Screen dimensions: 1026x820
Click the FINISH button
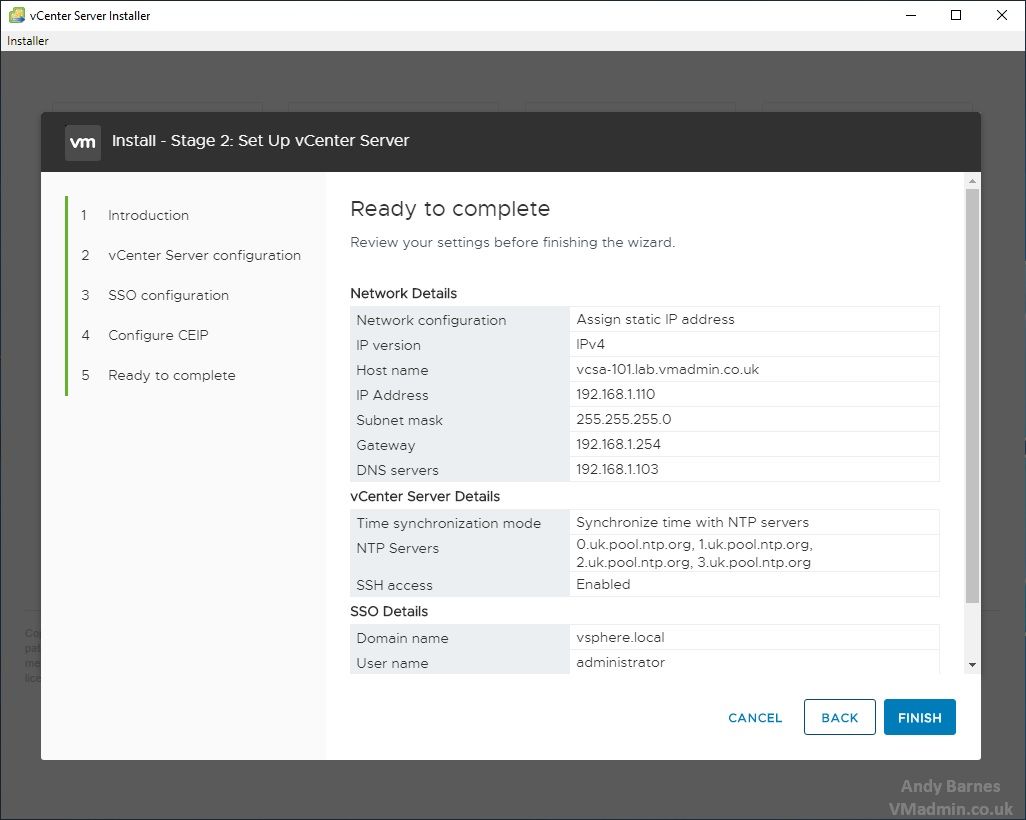click(x=919, y=717)
